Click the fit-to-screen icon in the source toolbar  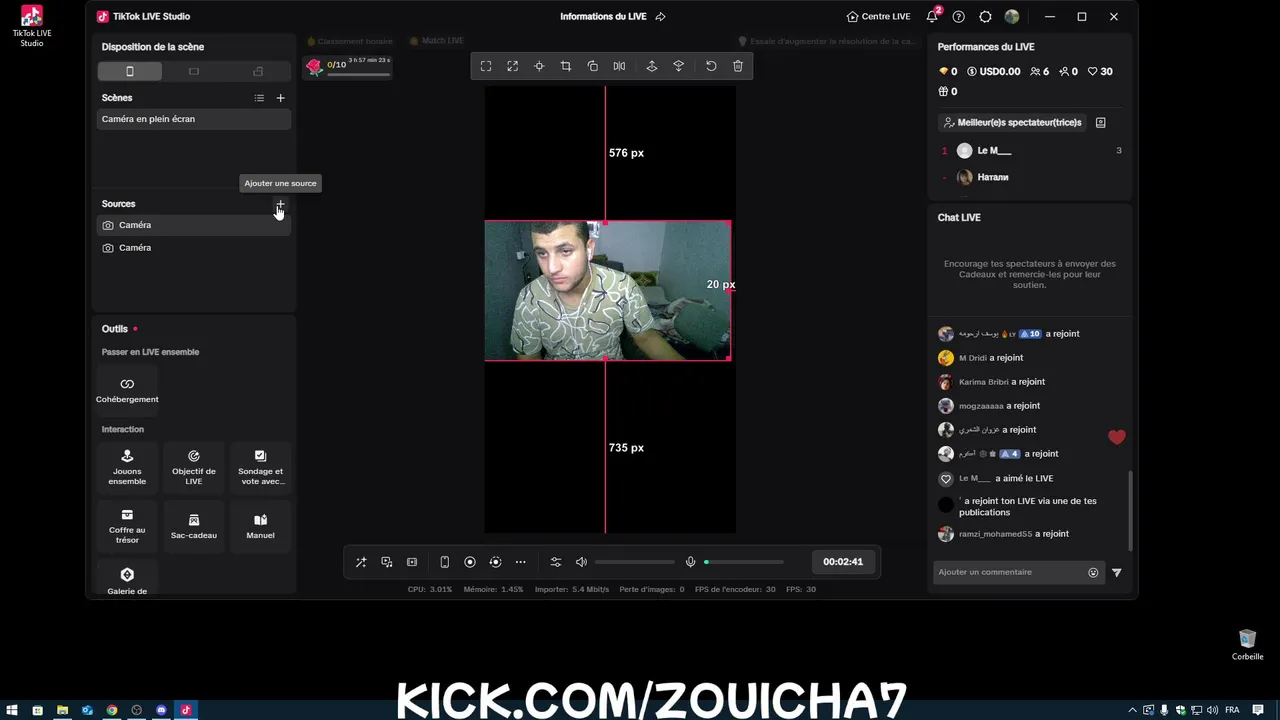point(486,66)
